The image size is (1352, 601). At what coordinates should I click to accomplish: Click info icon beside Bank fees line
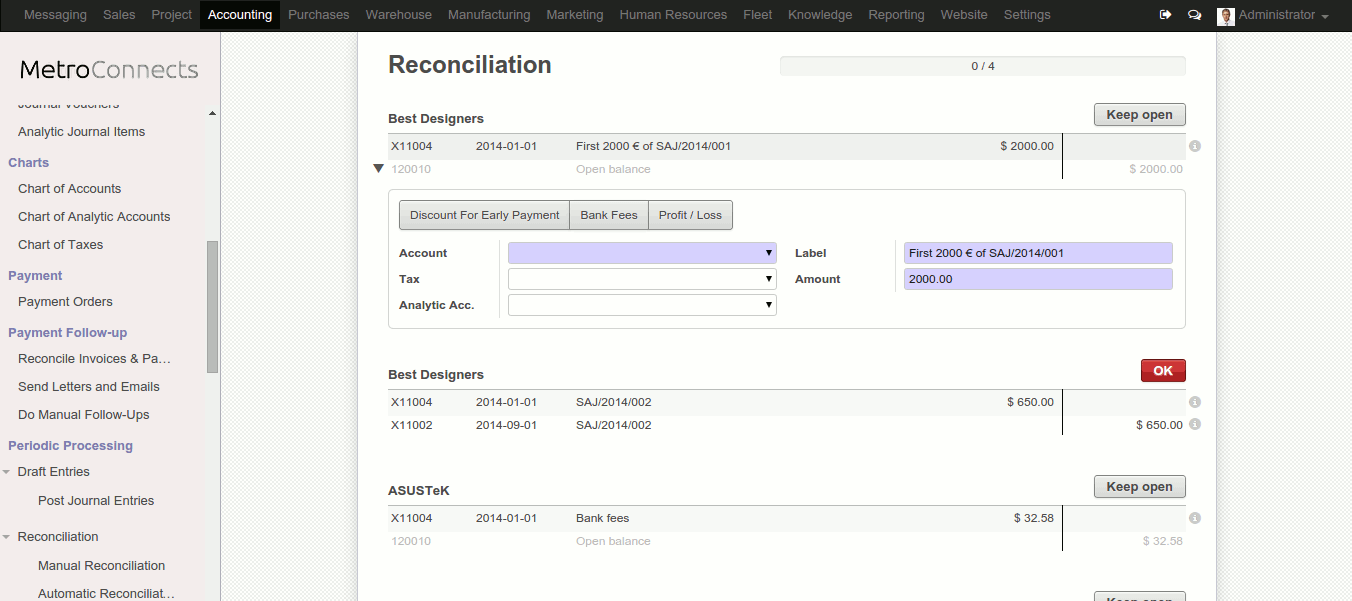click(1195, 518)
